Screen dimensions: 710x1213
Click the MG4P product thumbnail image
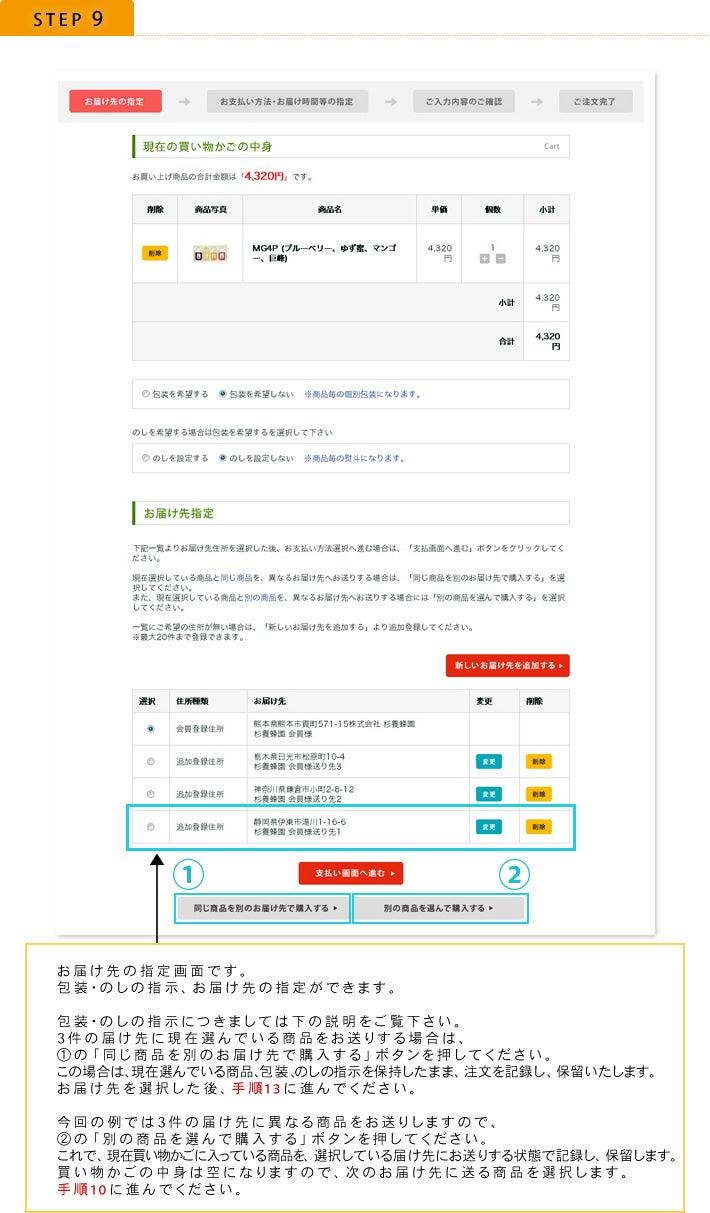coord(210,253)
